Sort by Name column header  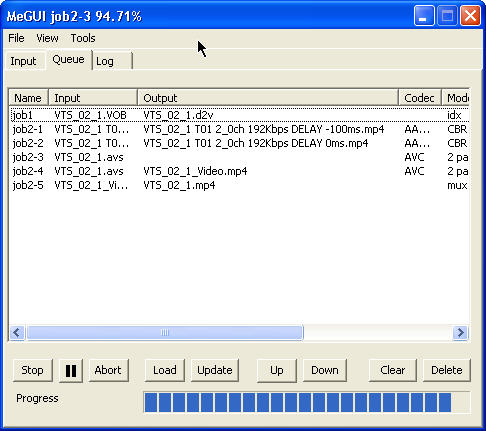(x=29, y=98)
